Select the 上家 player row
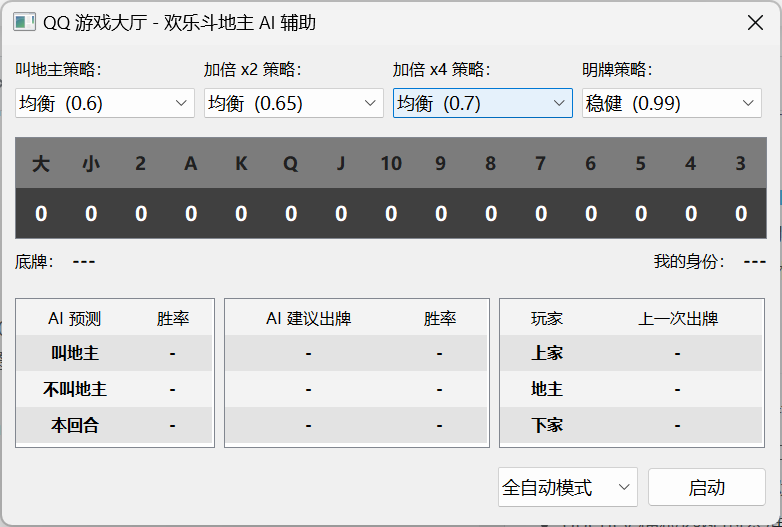 click(632, 353)
